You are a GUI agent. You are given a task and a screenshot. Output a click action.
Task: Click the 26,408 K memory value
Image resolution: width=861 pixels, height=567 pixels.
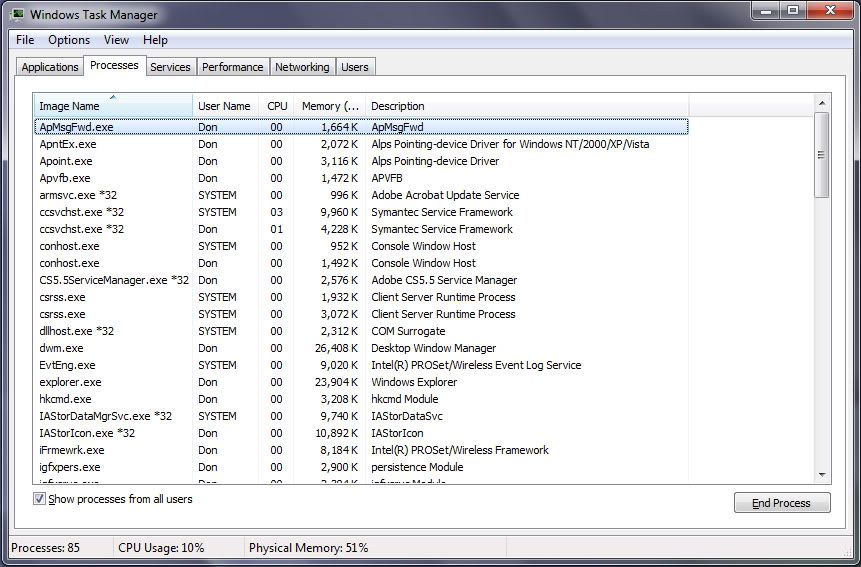[x=337, y=348]
